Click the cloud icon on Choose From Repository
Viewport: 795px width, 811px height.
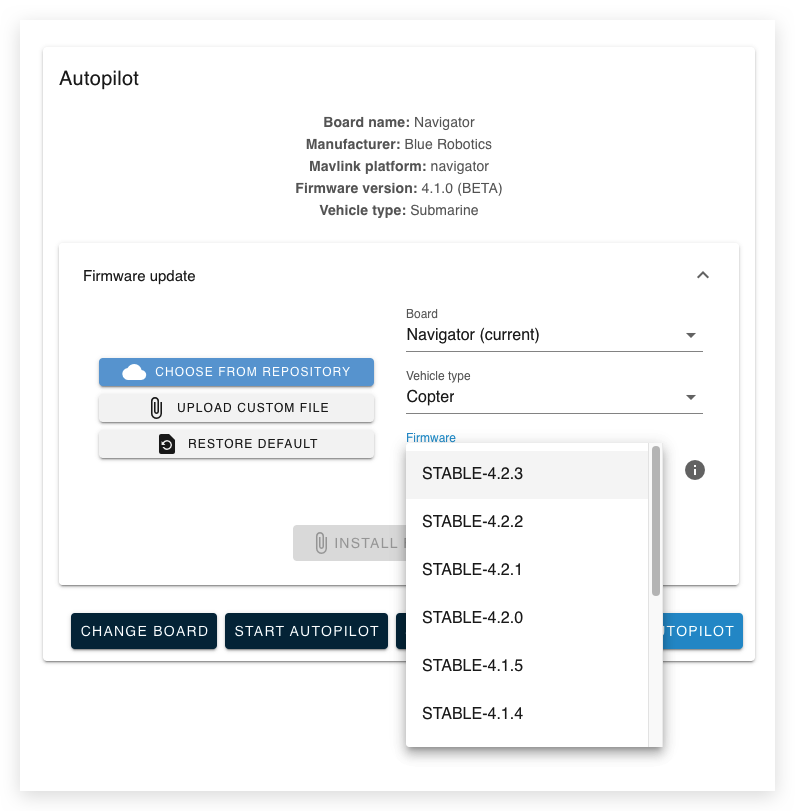point(135,371)
